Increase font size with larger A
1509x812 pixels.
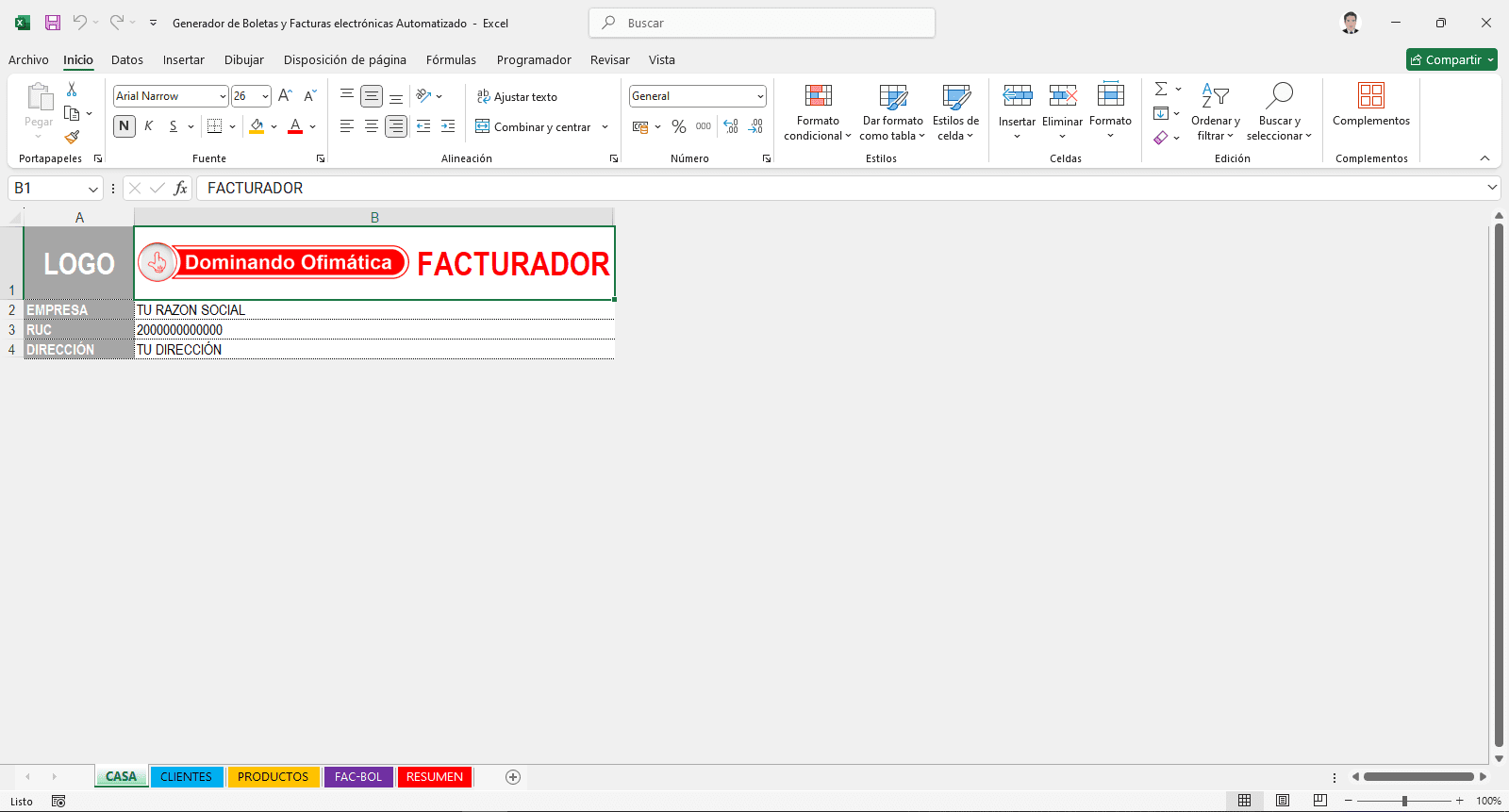point(285,96)
